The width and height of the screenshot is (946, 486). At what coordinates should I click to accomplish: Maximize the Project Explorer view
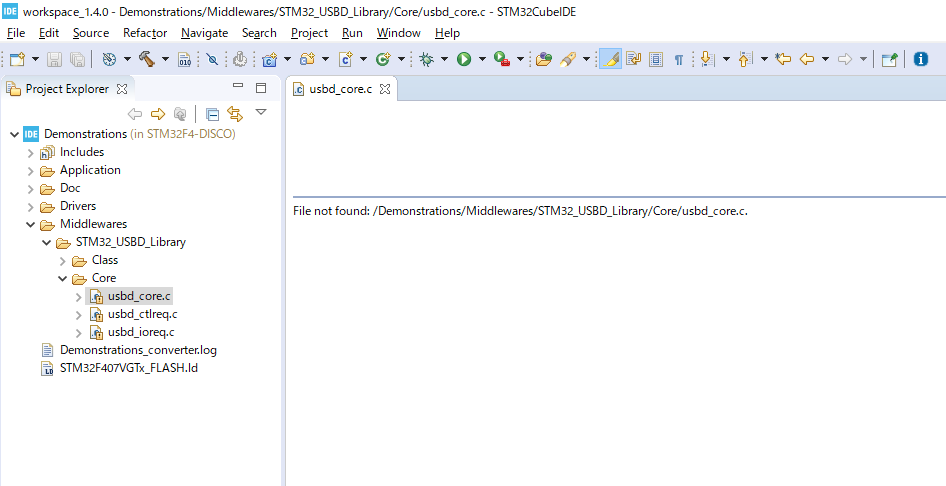[261, 88]
